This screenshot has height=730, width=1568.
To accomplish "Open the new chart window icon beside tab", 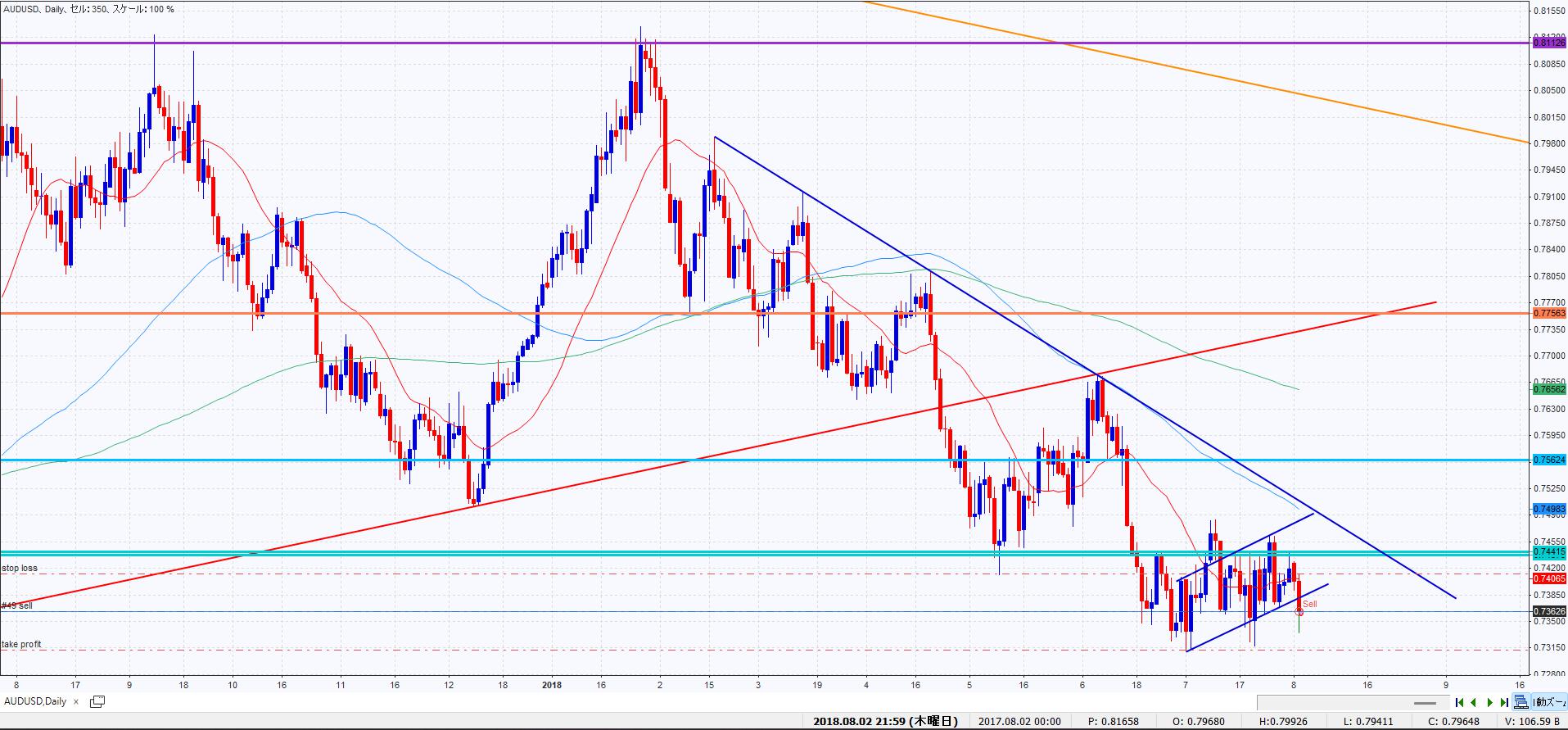I will [97, 701].
